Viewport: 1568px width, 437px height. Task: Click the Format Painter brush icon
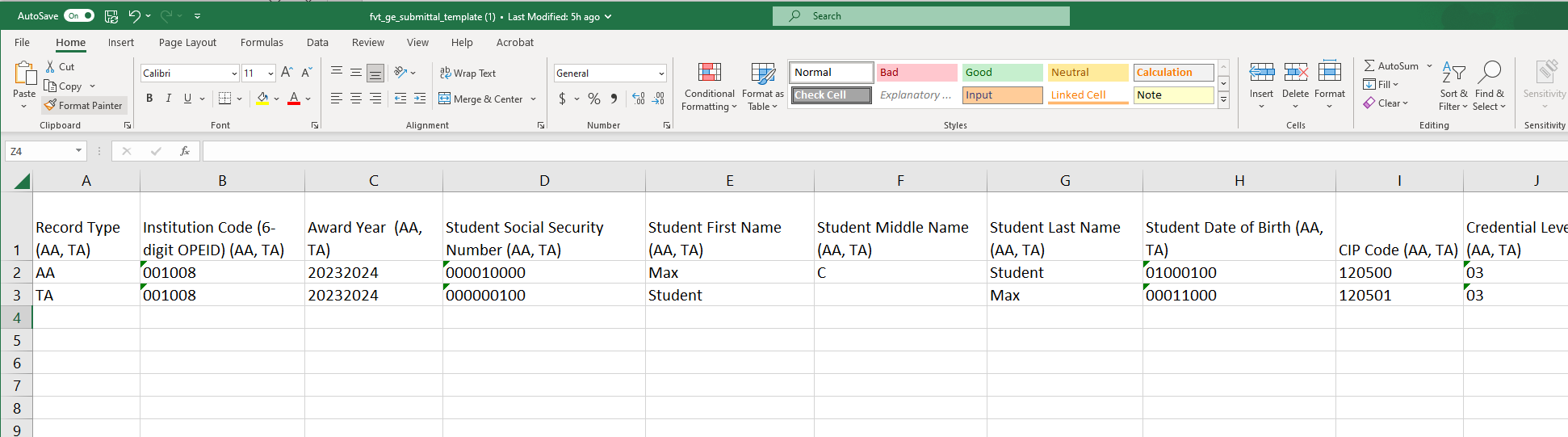[x=50, y=106]
